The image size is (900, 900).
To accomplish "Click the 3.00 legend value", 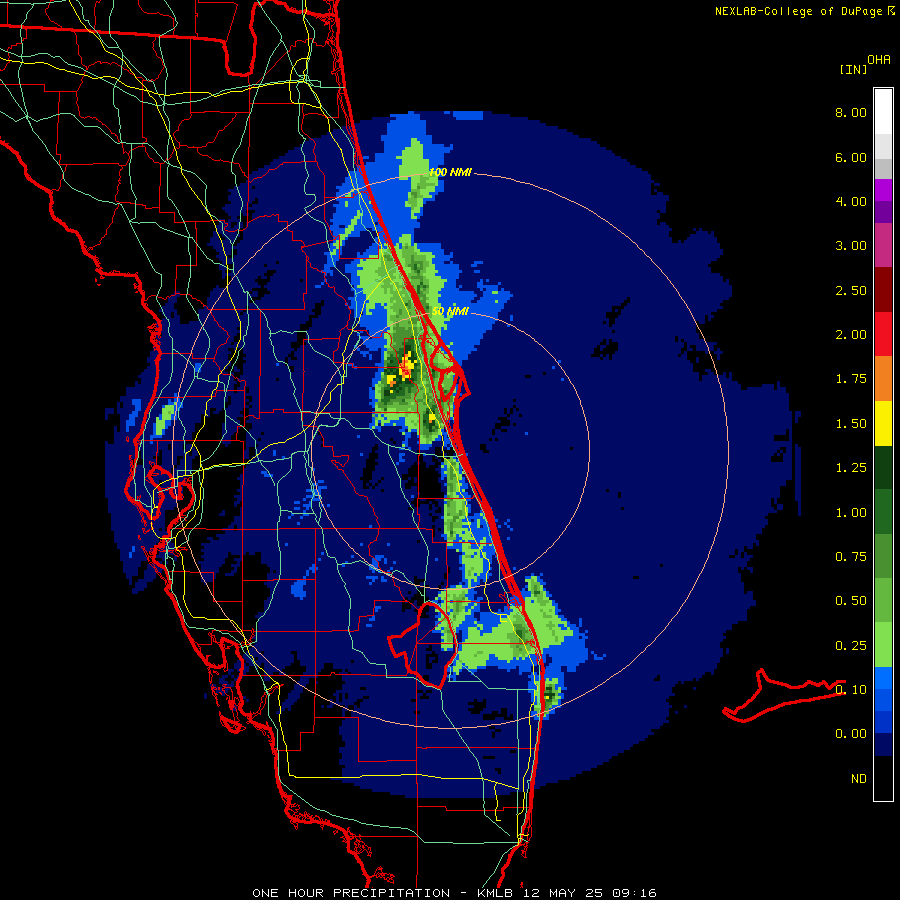I will click(851, 246).
